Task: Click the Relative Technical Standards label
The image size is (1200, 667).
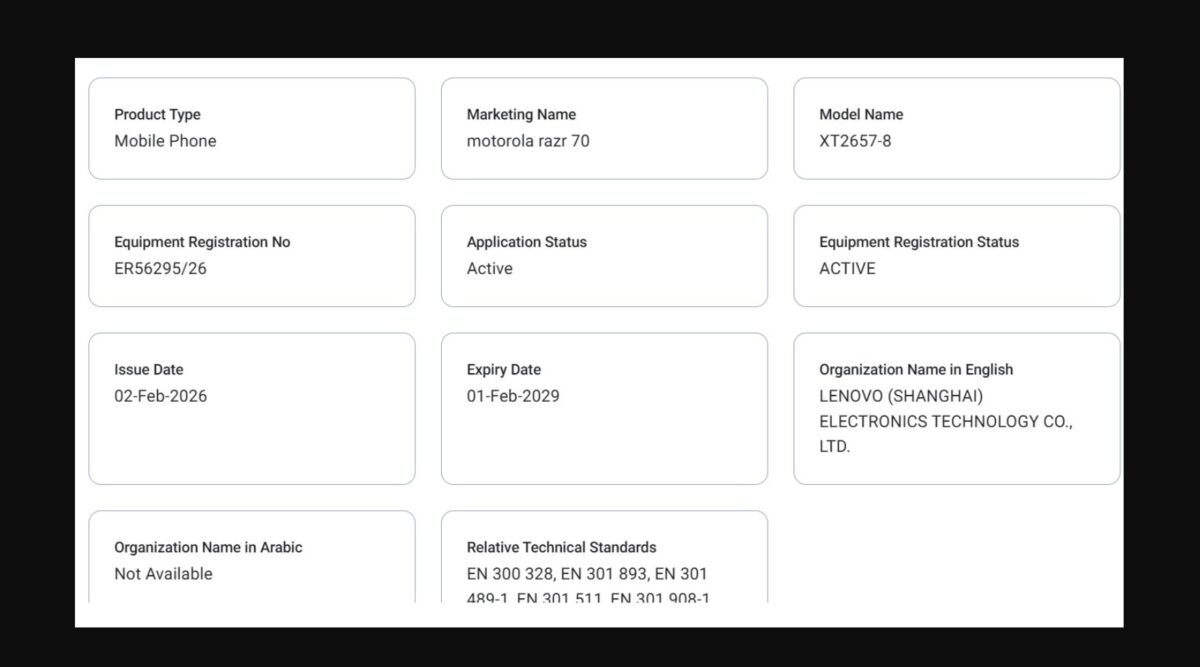Action: tap(562, 547)
